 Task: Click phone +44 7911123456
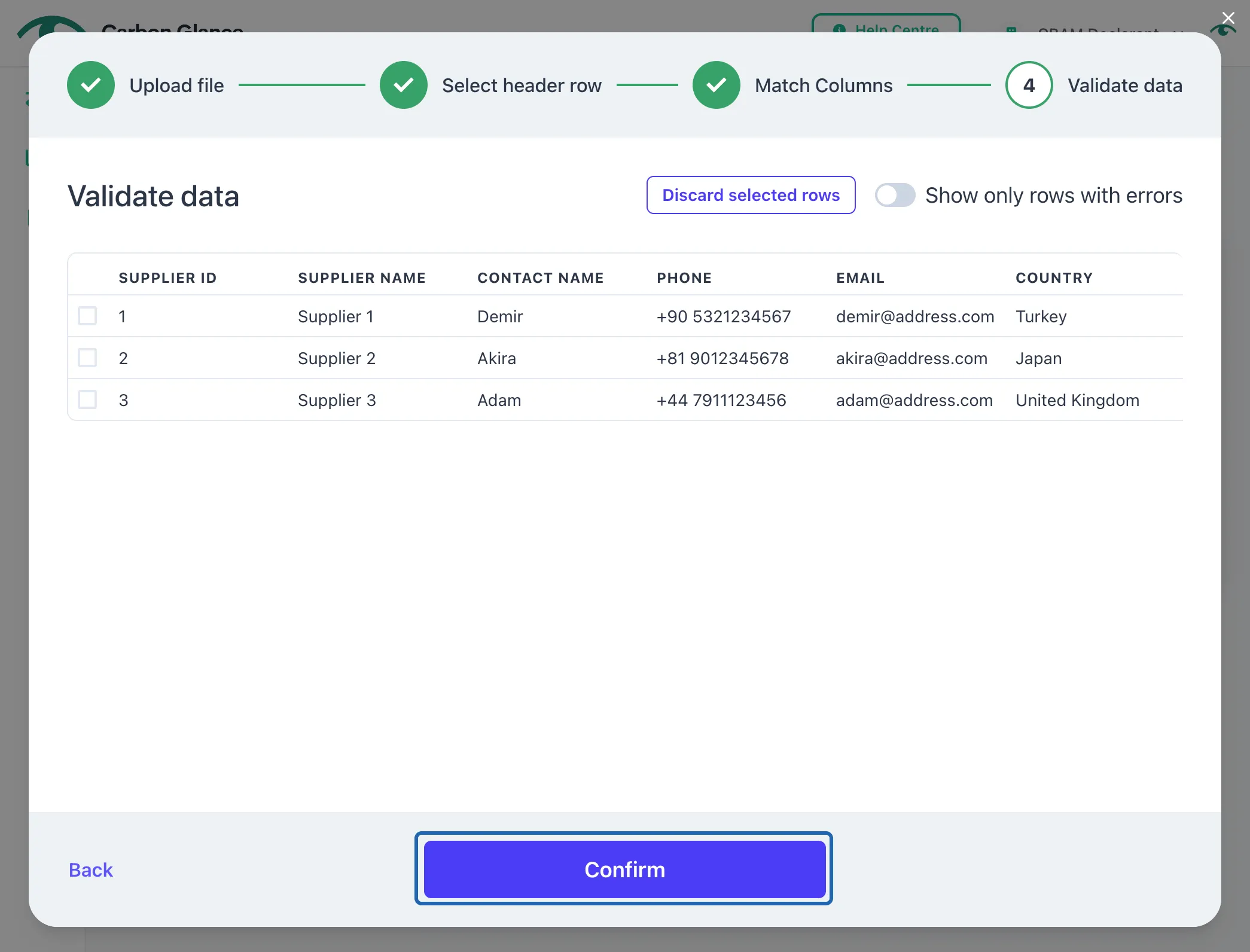click(x=721, y=400)
